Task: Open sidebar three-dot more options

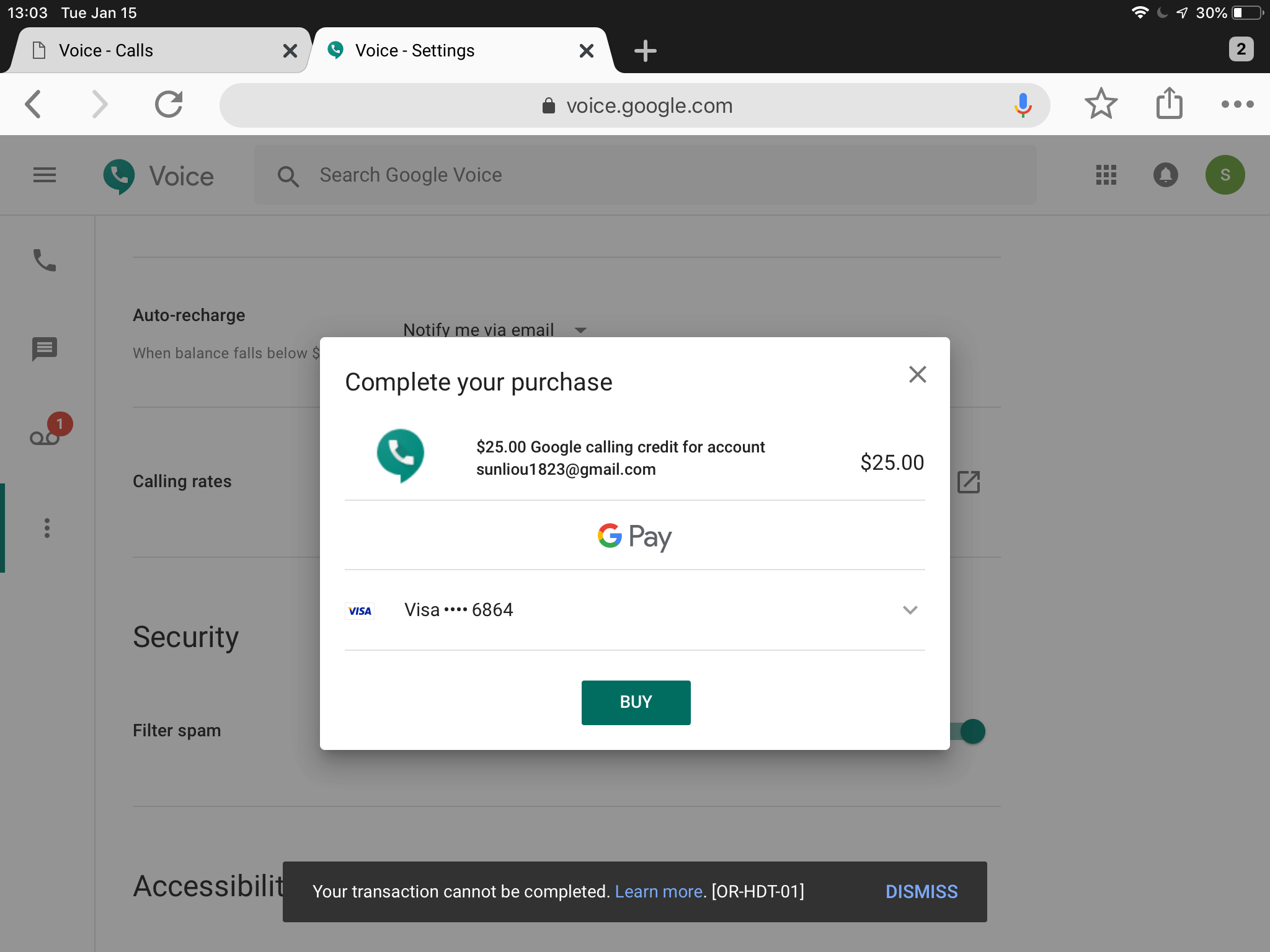Action: 47,528
